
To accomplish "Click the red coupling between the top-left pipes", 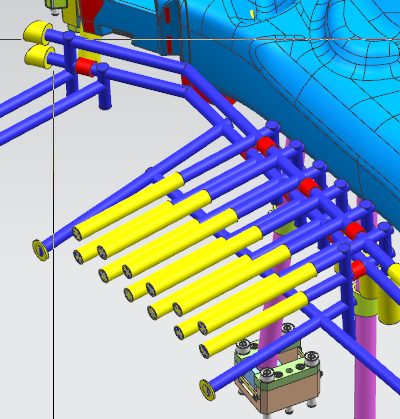I will point(85,67).
